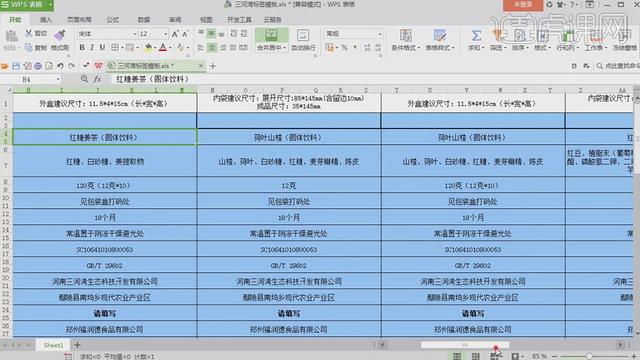The height and width of the screenshot is (360, 640).
Task: Toggle horizontal center alignment
Action: click(x=211, y=47)
